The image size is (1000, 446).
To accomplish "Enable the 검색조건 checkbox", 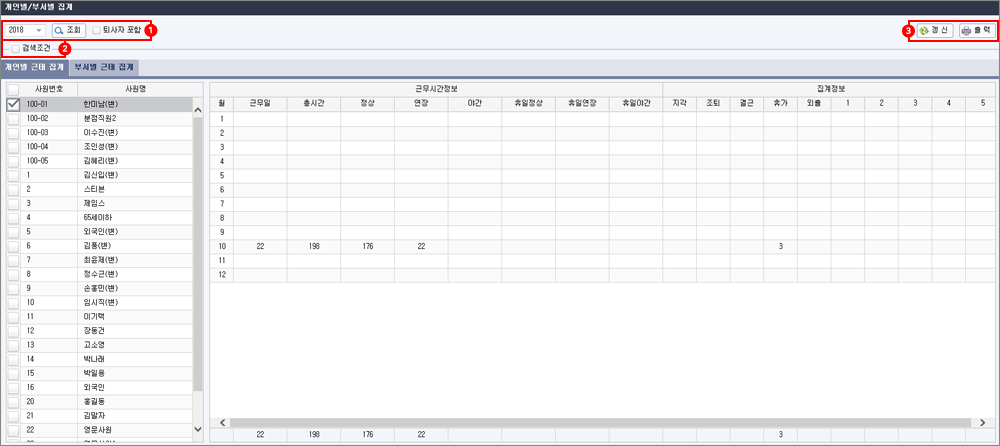I will pyautogui.click(x=15, y=48).
